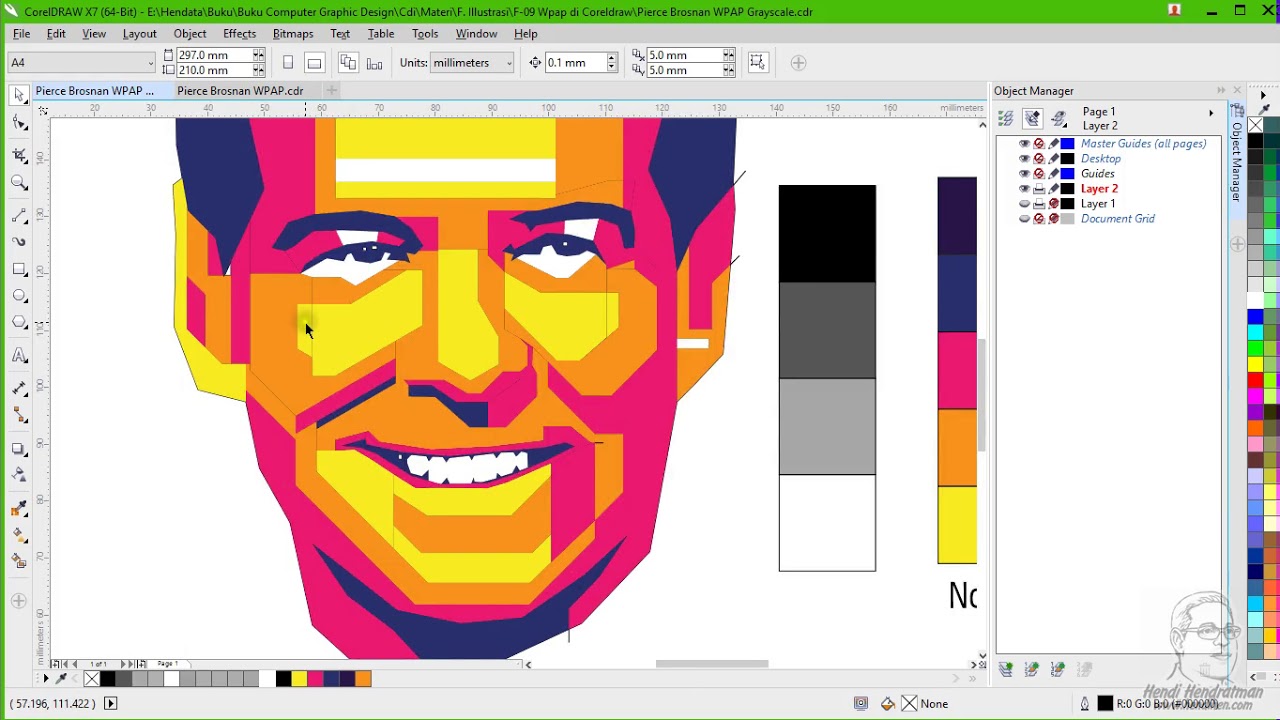The image size is (1280, 720).
Task: Click add new document tab plus button
Action: 331,91
